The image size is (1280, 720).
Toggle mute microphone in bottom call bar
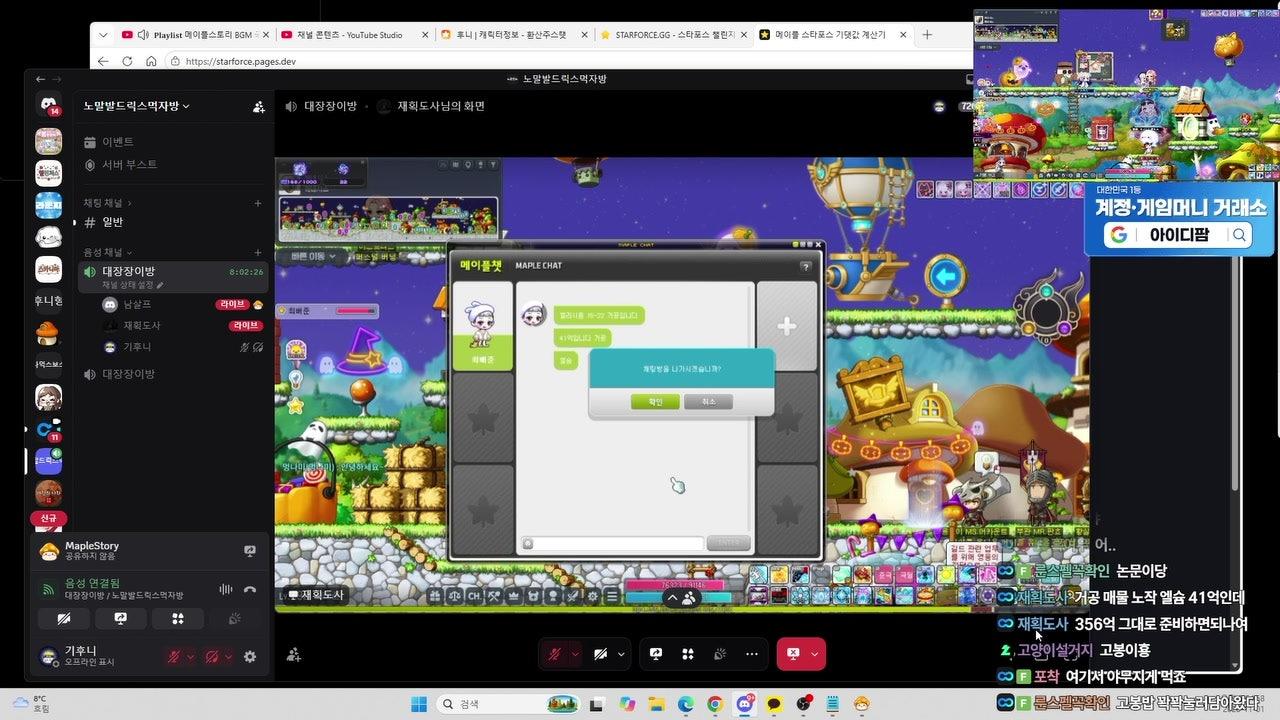coord(553,654)
